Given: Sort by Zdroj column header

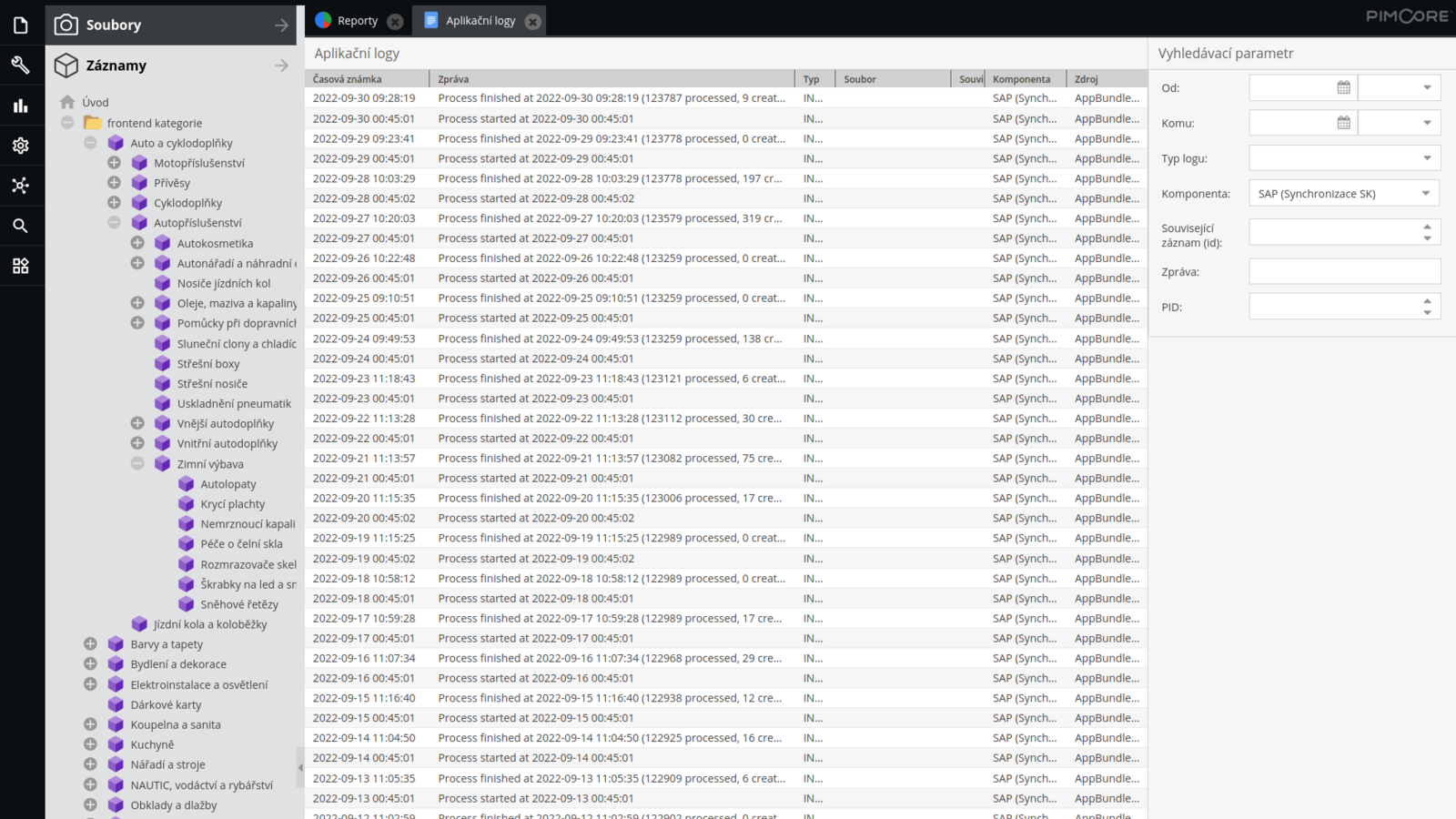Looking at the screenshot, I should (1107, 79).
